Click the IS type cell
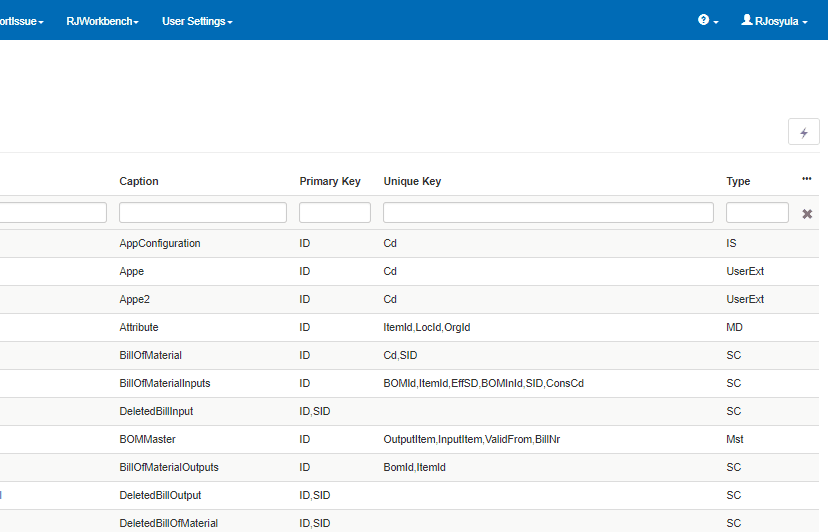 tap(731, 244)
